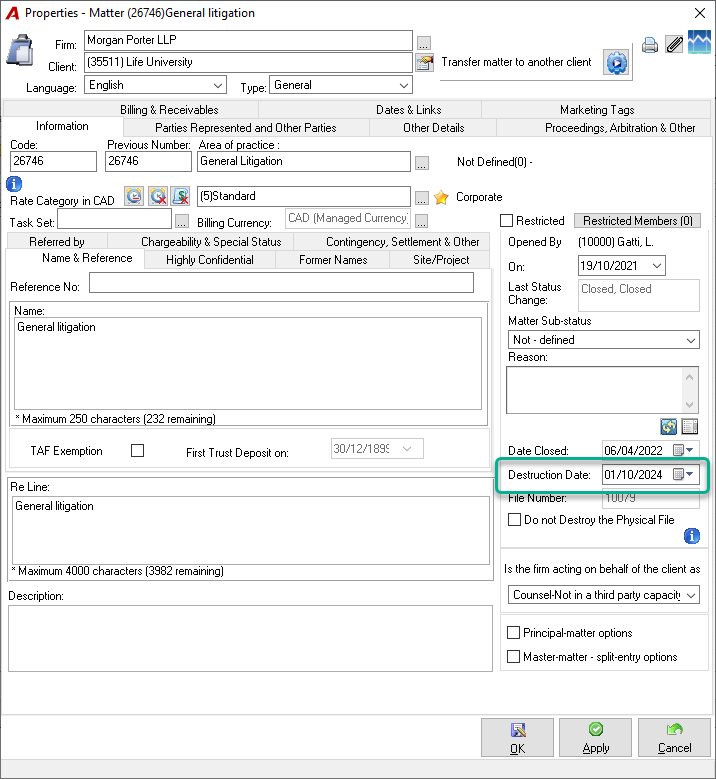
Task: Click the matter folder icon at top left
Action: (x=20, y=50)
